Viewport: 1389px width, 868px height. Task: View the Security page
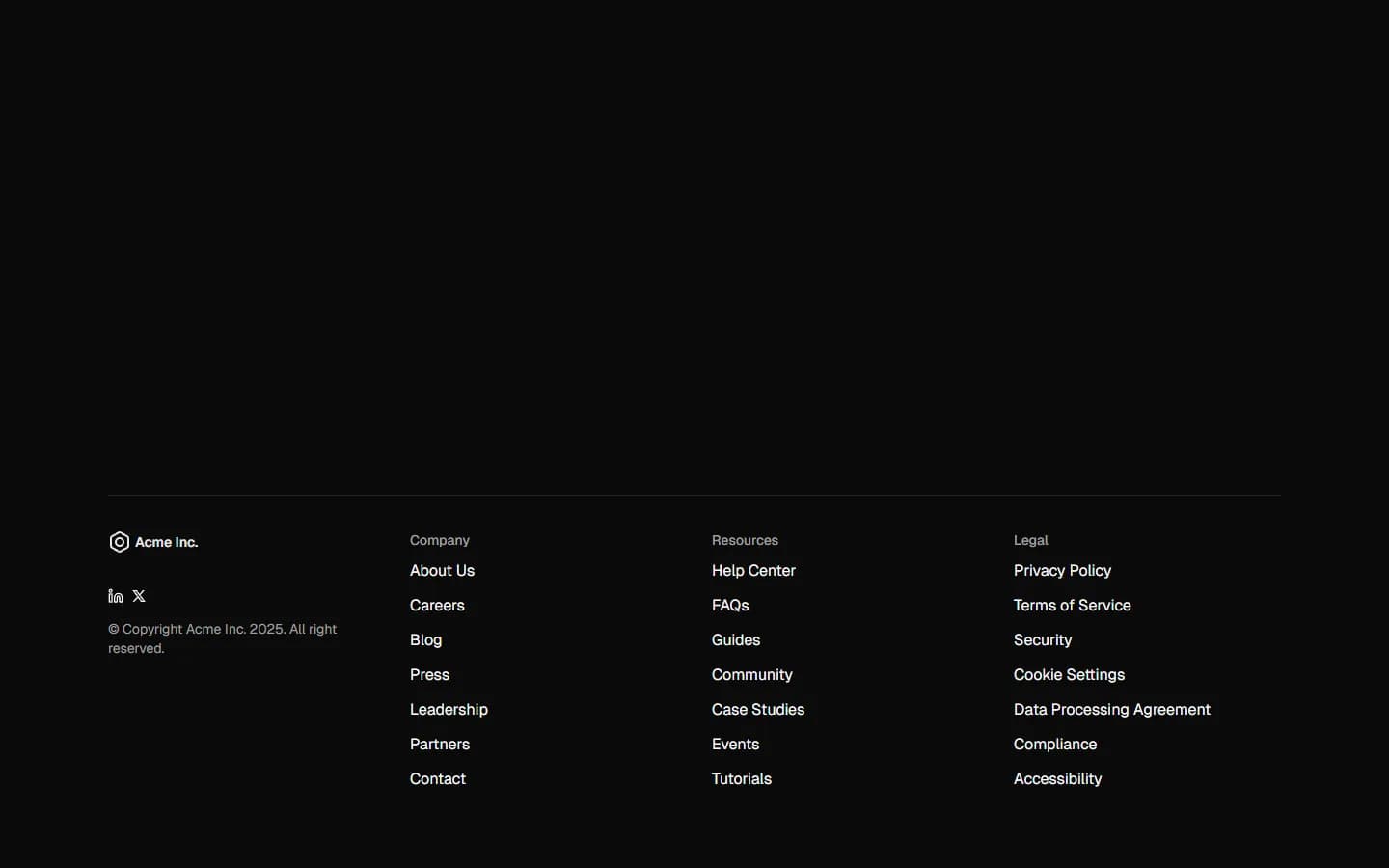(1043, 639)
